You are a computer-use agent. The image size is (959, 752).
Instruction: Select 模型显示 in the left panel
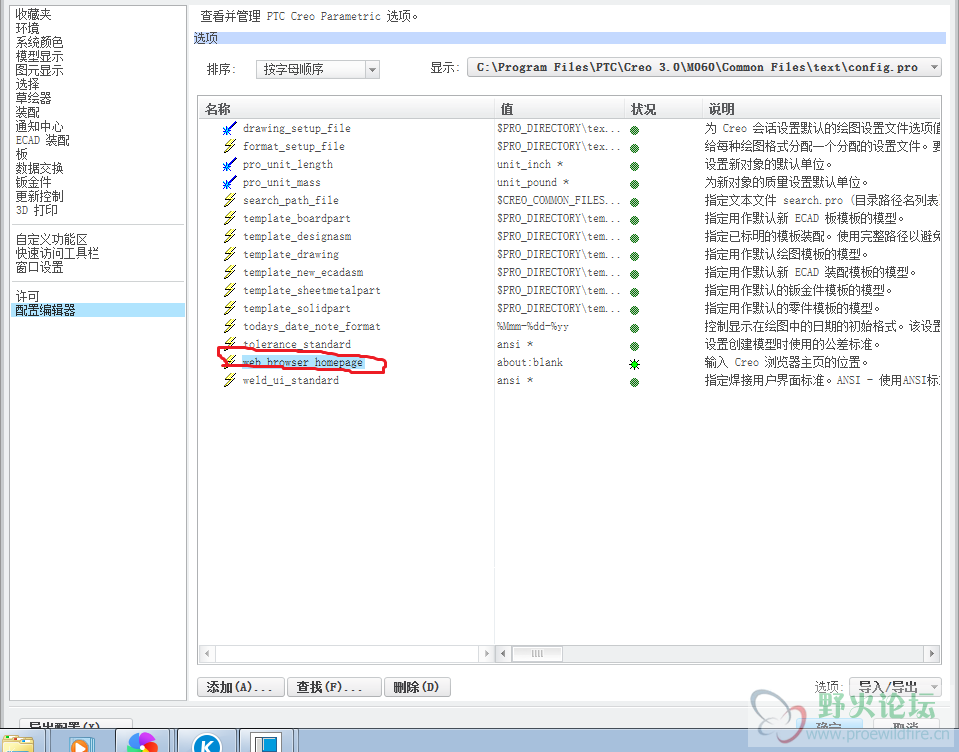[40, 56]
